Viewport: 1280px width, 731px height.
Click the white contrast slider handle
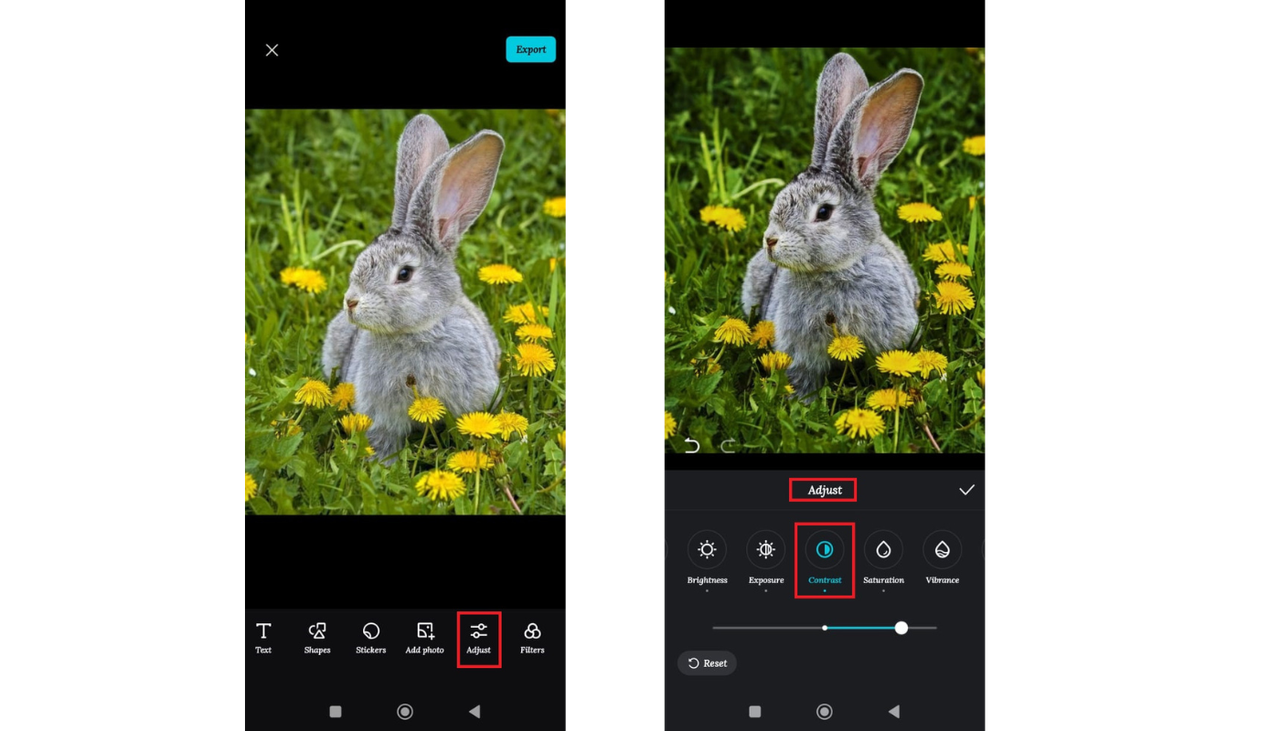(x=901, y=628)
